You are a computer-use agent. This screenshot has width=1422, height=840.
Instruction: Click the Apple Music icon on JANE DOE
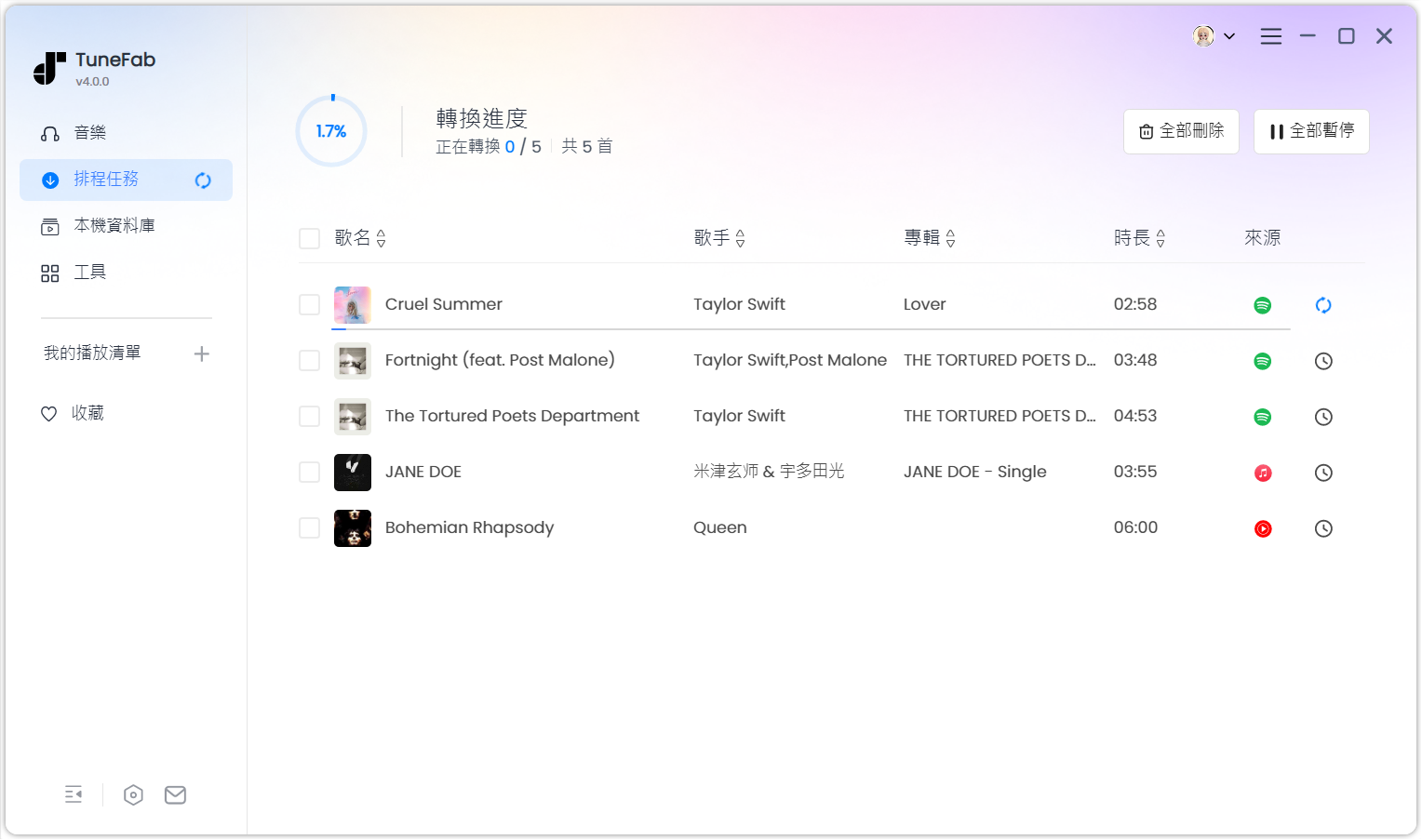click(x=1262, y=472)
